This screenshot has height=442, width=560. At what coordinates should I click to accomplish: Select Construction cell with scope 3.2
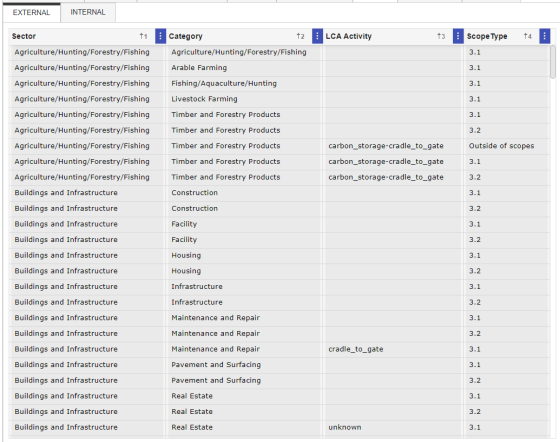[x=244, y=209]
